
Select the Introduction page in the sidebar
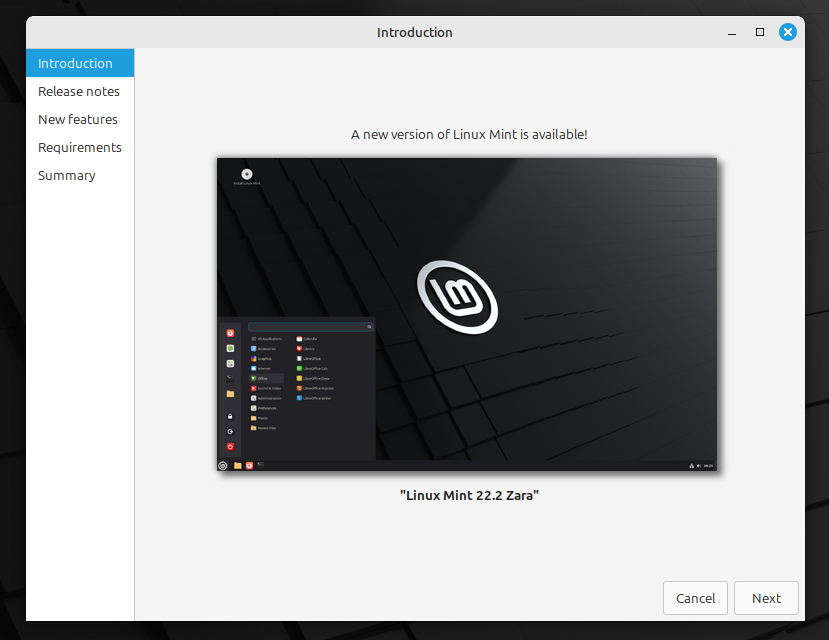(x=76, y=63)
